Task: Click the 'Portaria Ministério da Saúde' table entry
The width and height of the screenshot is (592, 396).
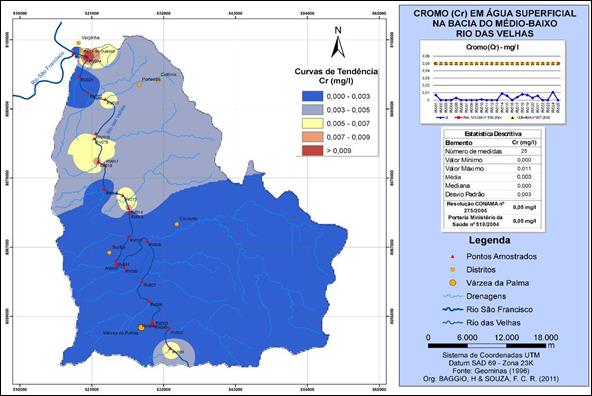Action: coord(475,221)
